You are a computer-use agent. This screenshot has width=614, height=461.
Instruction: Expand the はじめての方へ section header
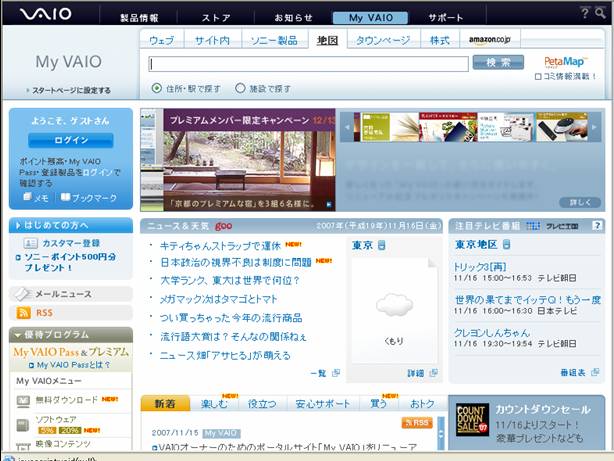coord(71,225)
